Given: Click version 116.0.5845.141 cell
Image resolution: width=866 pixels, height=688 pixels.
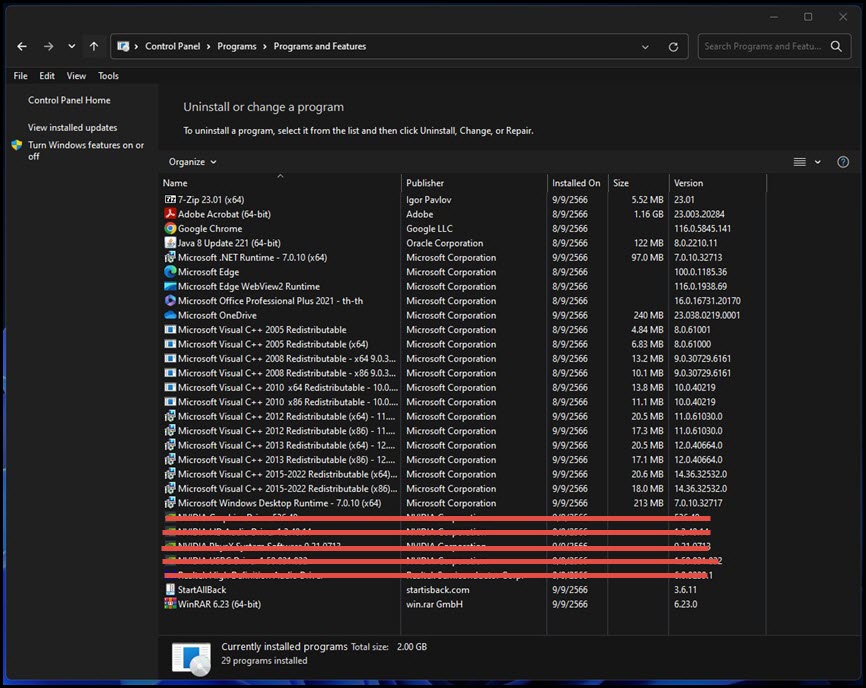Looking at the screenshot, I should point(702,228).
